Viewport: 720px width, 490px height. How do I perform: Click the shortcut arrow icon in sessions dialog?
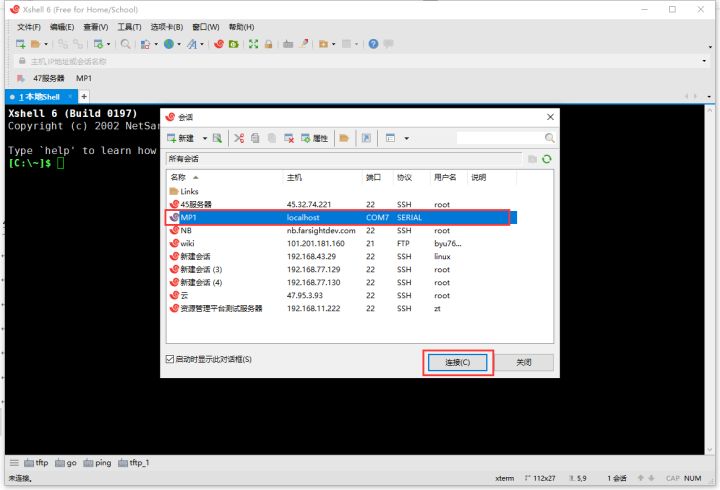(366, 138)
